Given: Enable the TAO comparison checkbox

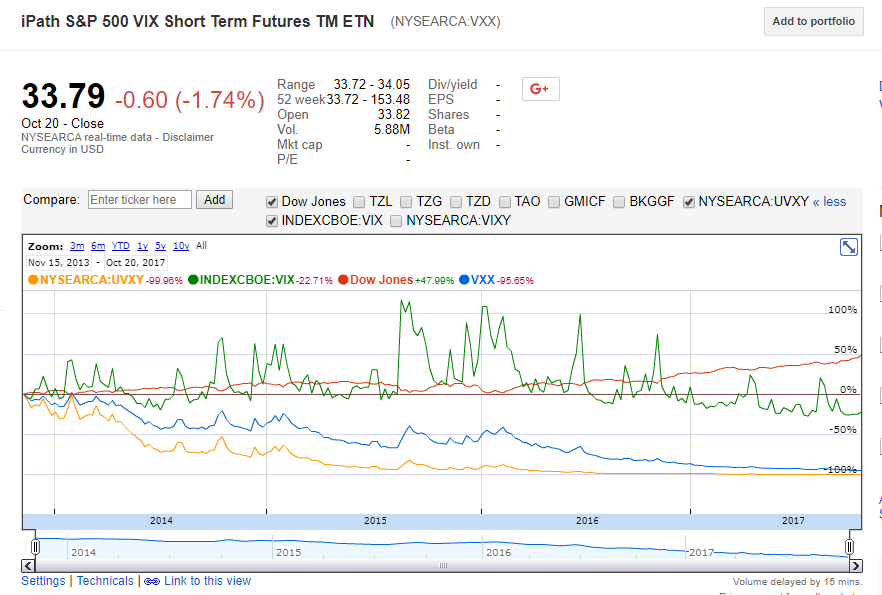Looking at the screenshot, I should tap(505, 202).
